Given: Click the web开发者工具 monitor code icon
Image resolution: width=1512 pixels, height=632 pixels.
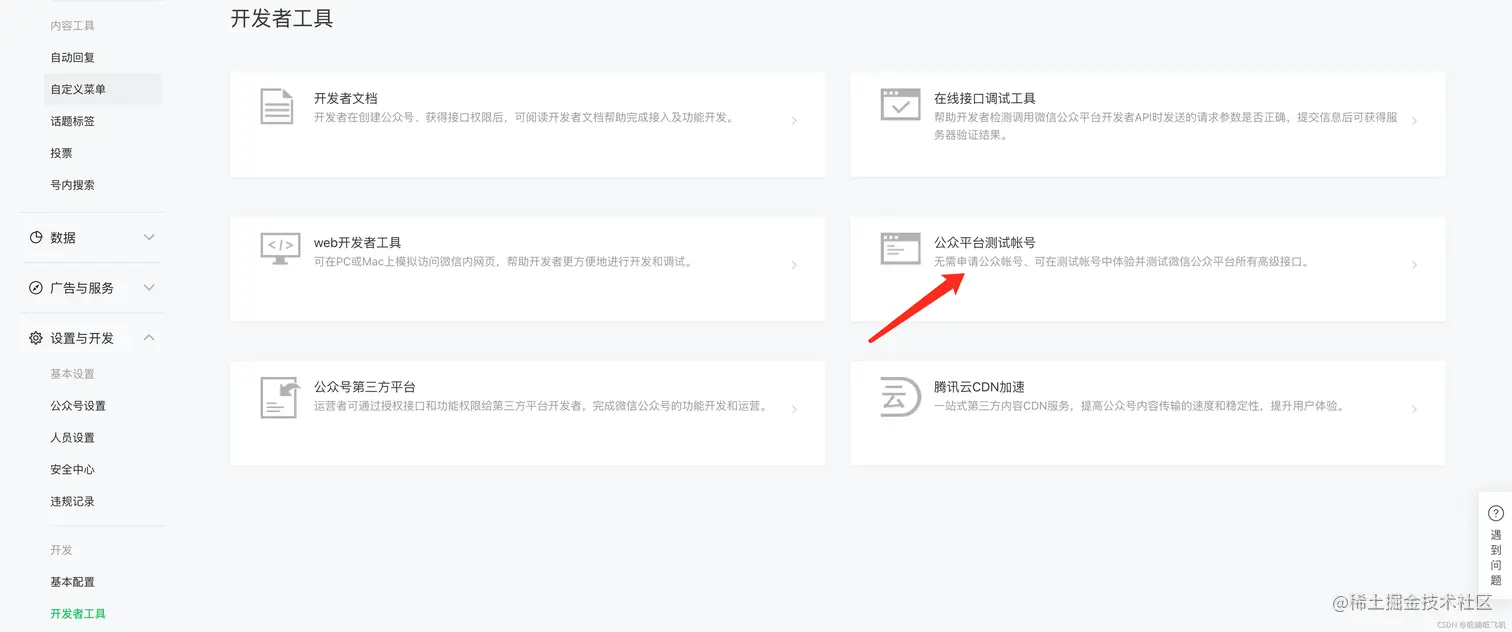Looking at the screenshot, I should tap(280, 247).
